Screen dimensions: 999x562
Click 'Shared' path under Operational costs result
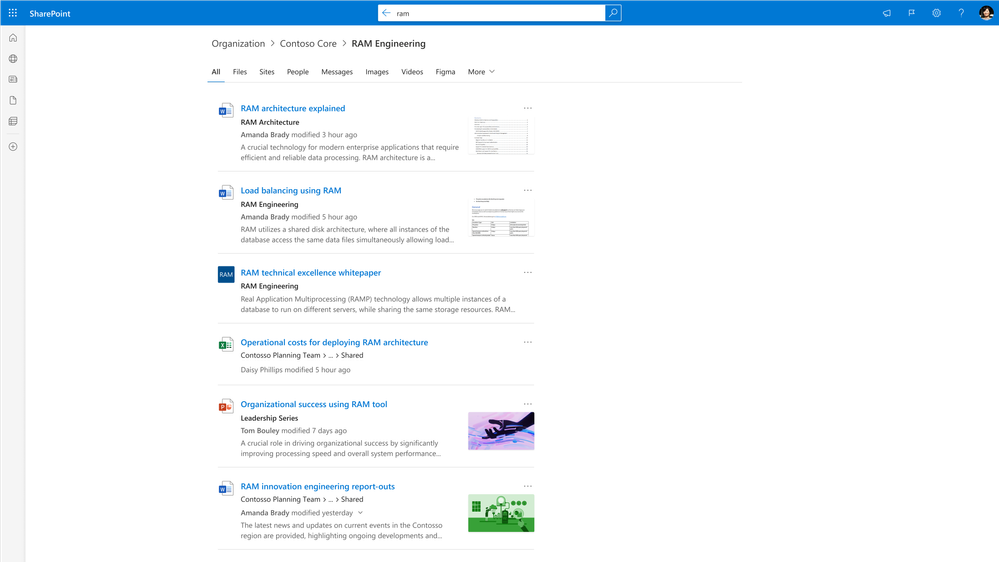pyautogui.click(x=352, y=356)
